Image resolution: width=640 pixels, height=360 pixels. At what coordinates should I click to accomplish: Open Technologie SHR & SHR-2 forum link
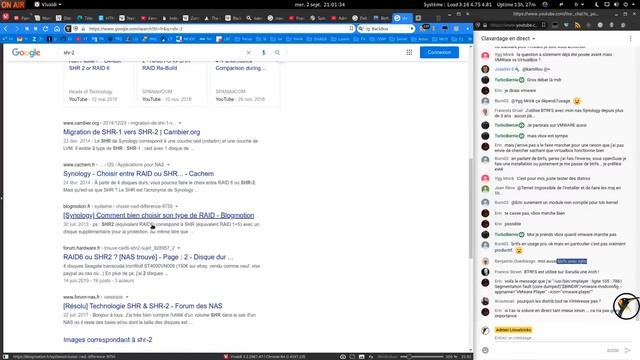point(142,306)
